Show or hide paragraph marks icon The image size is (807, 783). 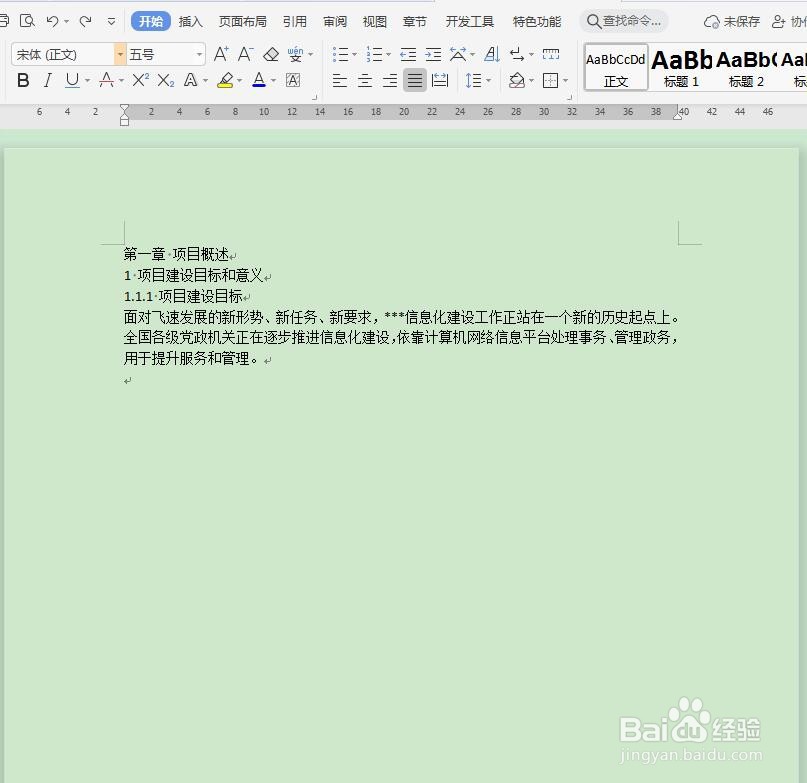coord(517,54)
